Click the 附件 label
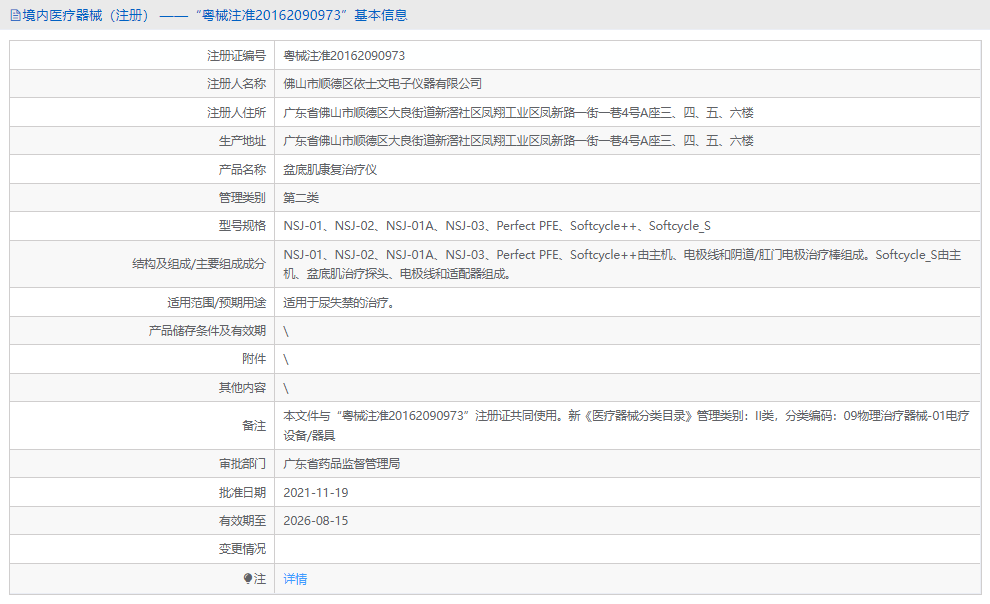The height and width of the screenshot is (604, 990). point(254,358)
